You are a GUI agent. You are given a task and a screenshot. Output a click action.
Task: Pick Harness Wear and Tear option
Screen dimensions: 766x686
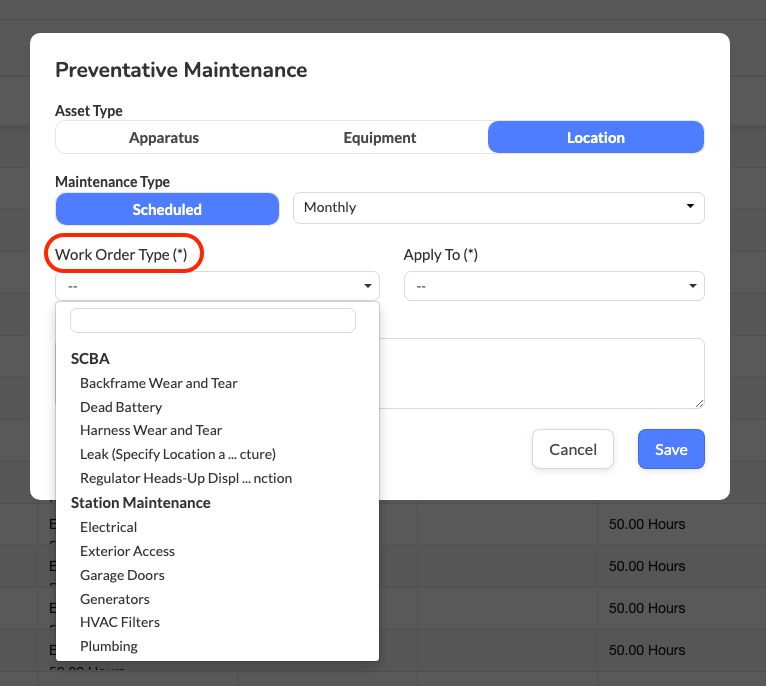[151, 430]
